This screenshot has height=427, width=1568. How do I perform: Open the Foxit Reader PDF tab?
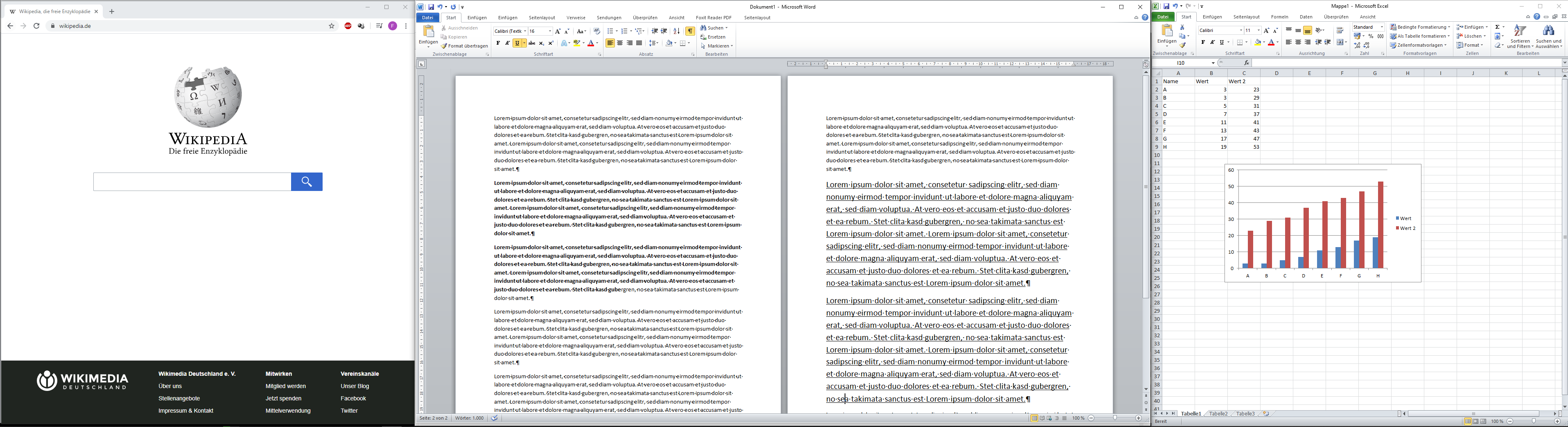(714, 18)
